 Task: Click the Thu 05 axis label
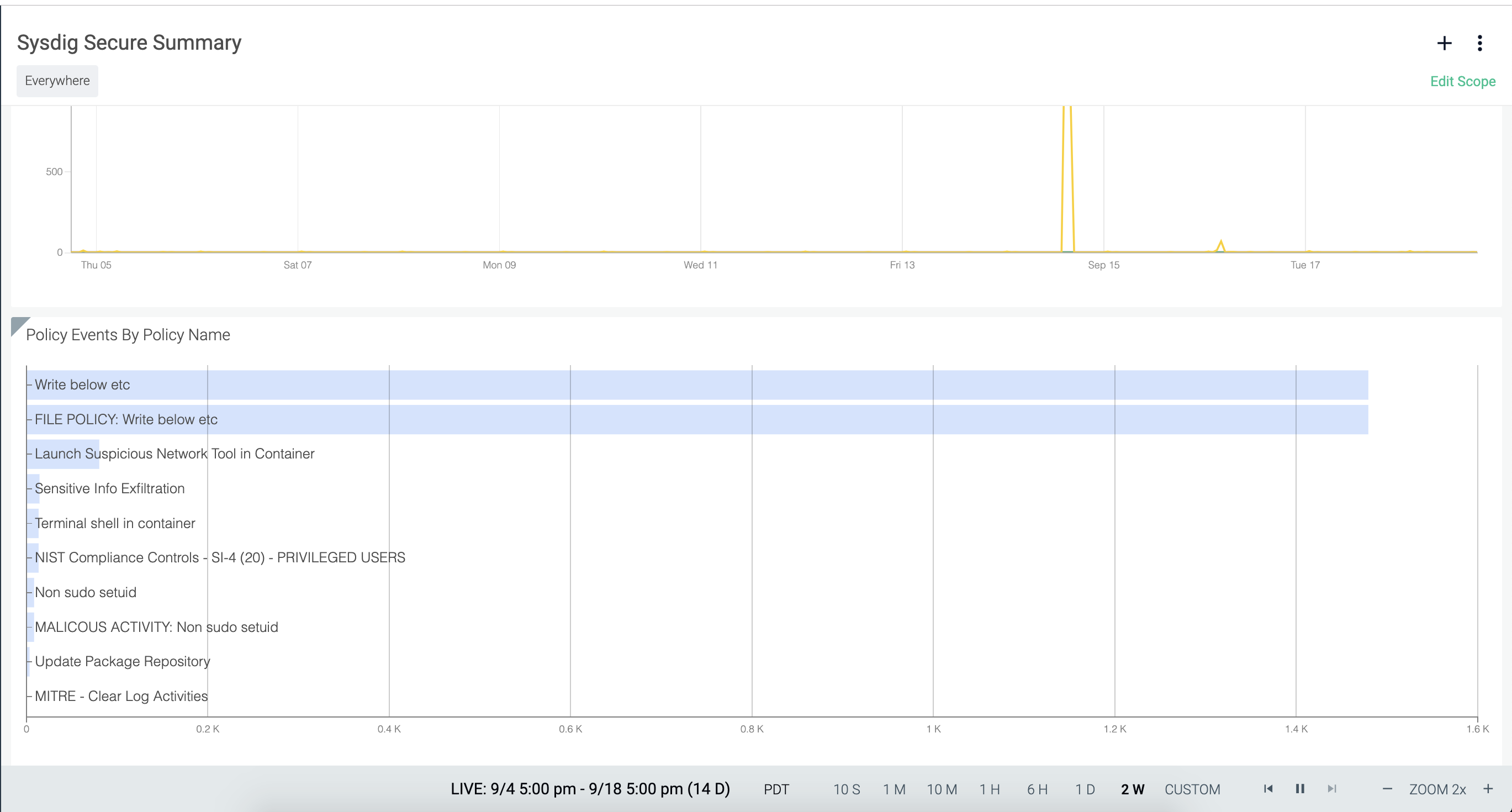96,265
